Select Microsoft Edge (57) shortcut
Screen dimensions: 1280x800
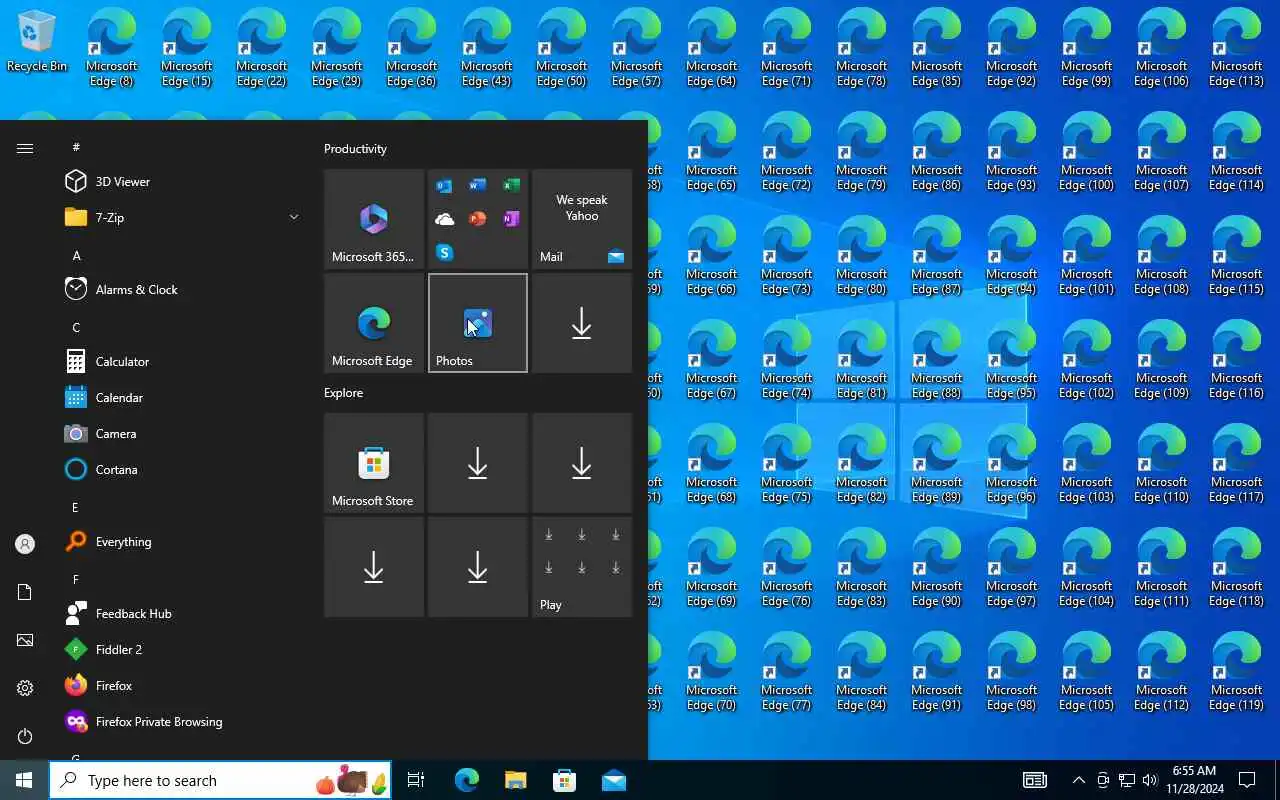coord(637,47)
